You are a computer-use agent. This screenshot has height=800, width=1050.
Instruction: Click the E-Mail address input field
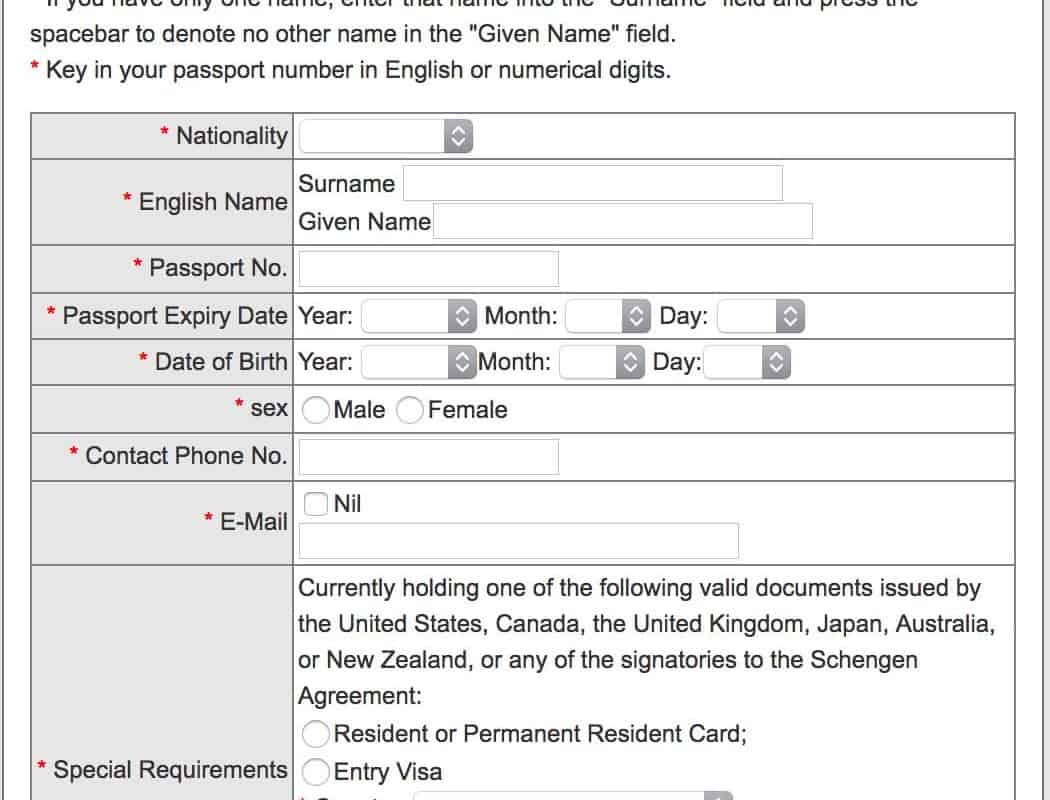click(x=519, y=541)
